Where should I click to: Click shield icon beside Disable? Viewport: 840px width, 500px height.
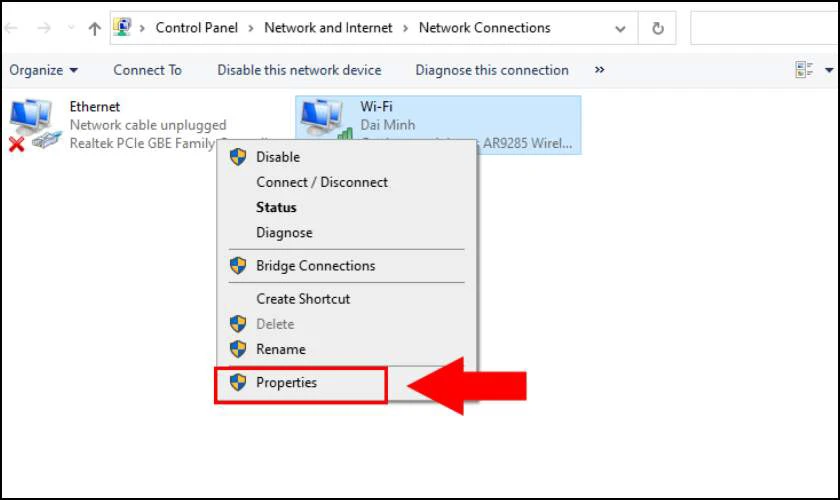[x=238, y=157]
